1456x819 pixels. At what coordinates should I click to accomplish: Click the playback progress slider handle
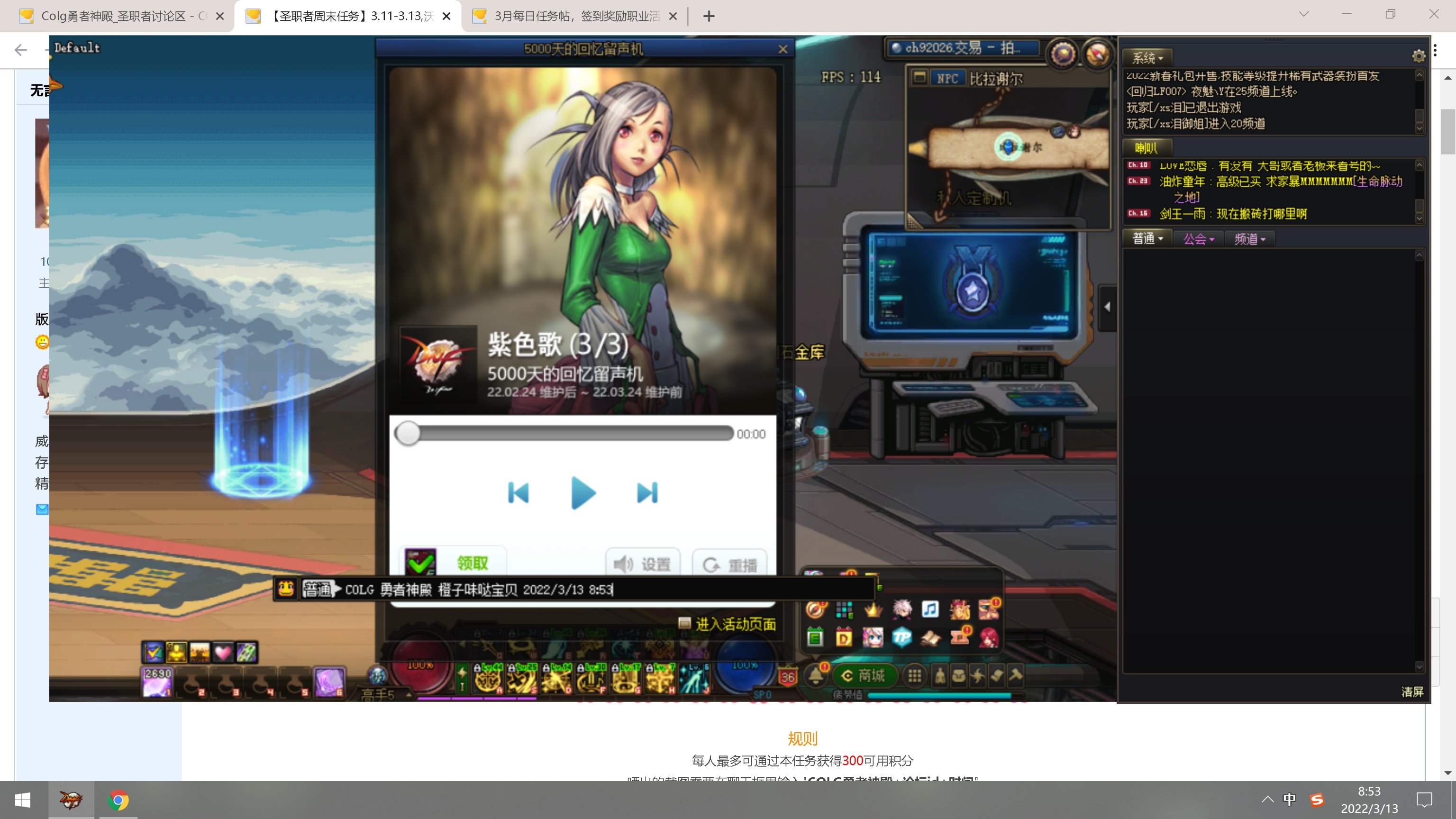click(408, 434)
